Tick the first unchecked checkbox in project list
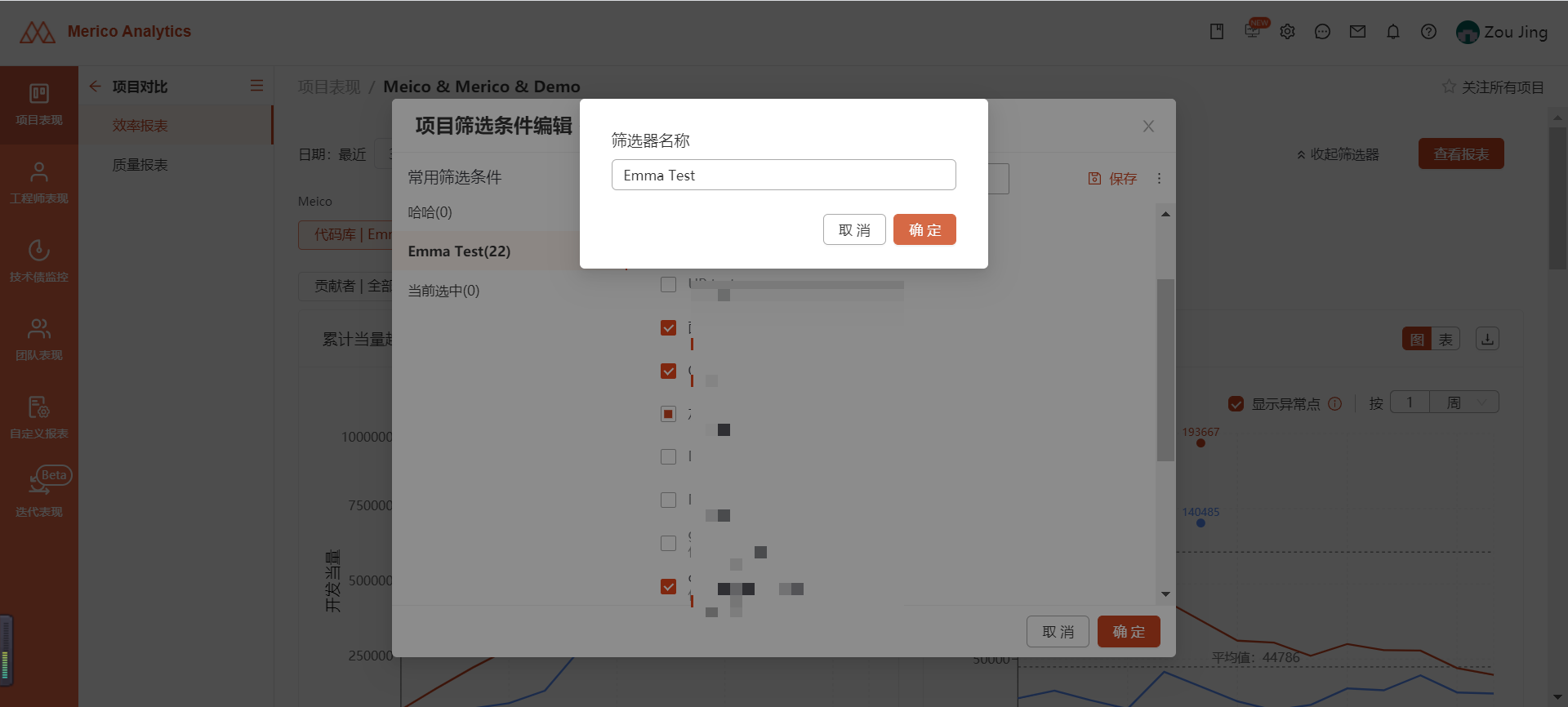 pyautogui.click(x=668, y=284)
